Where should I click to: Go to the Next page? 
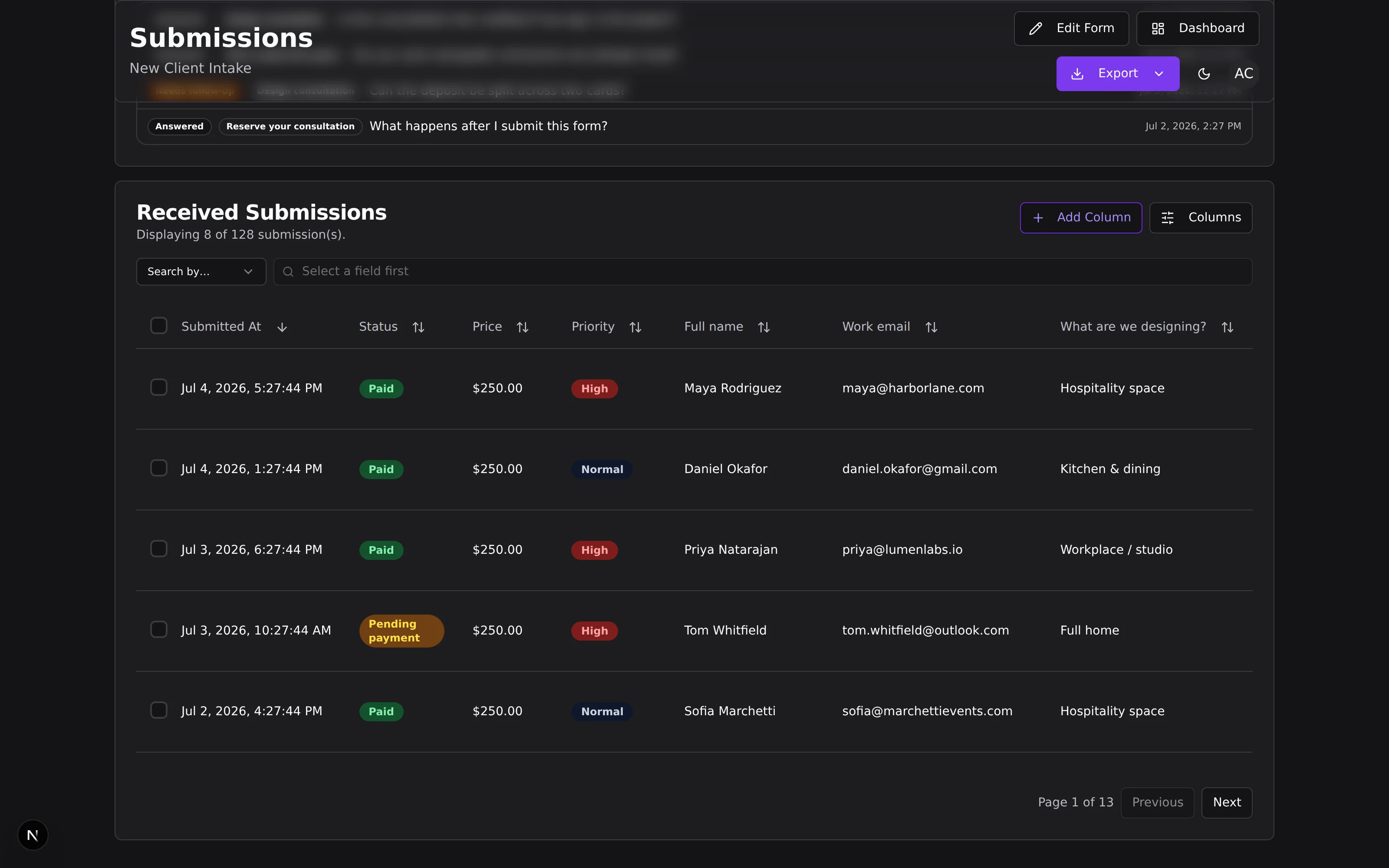pos(1227,802)
